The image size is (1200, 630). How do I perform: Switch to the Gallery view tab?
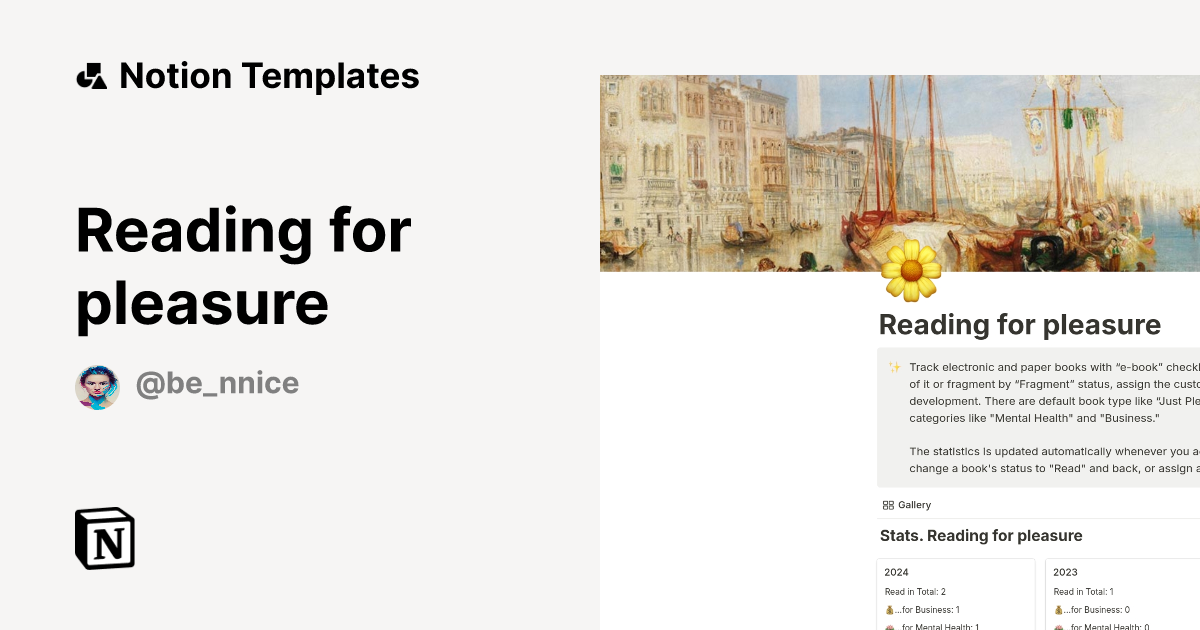(x=905, y=504)
